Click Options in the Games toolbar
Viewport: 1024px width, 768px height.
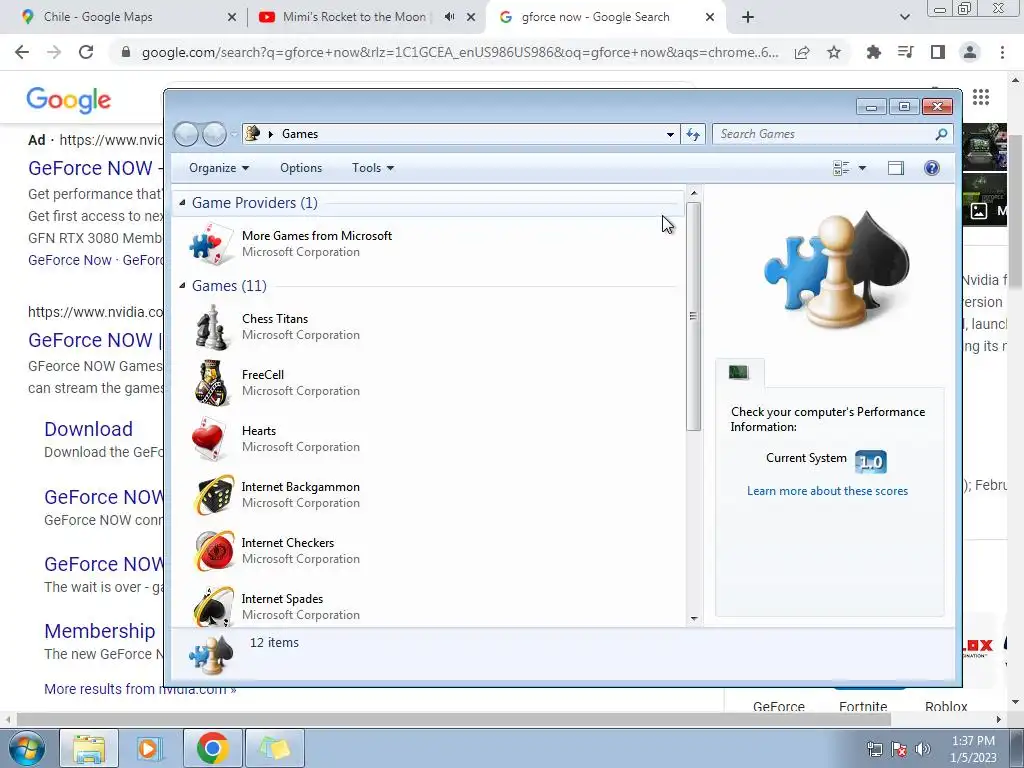tap(301, 168)
